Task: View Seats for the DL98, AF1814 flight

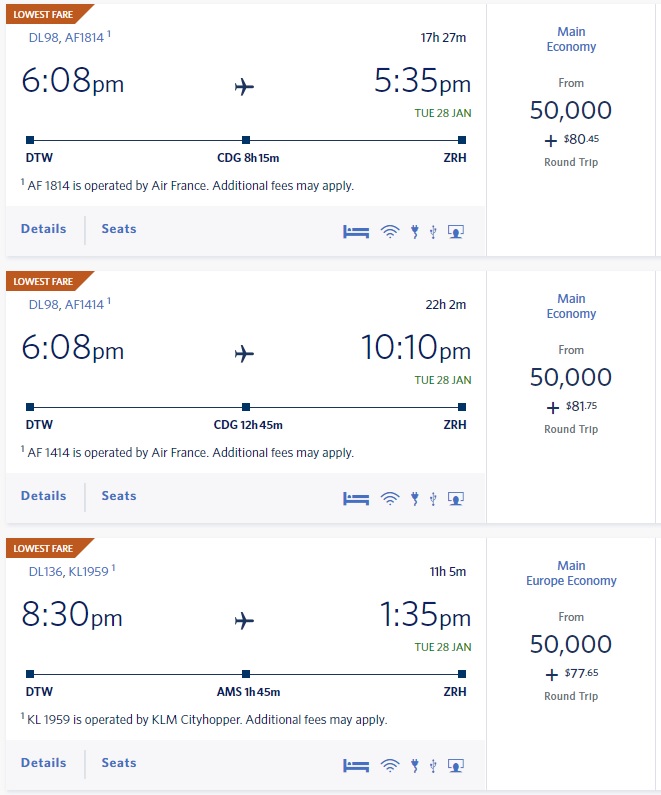Action: (119, 229)
